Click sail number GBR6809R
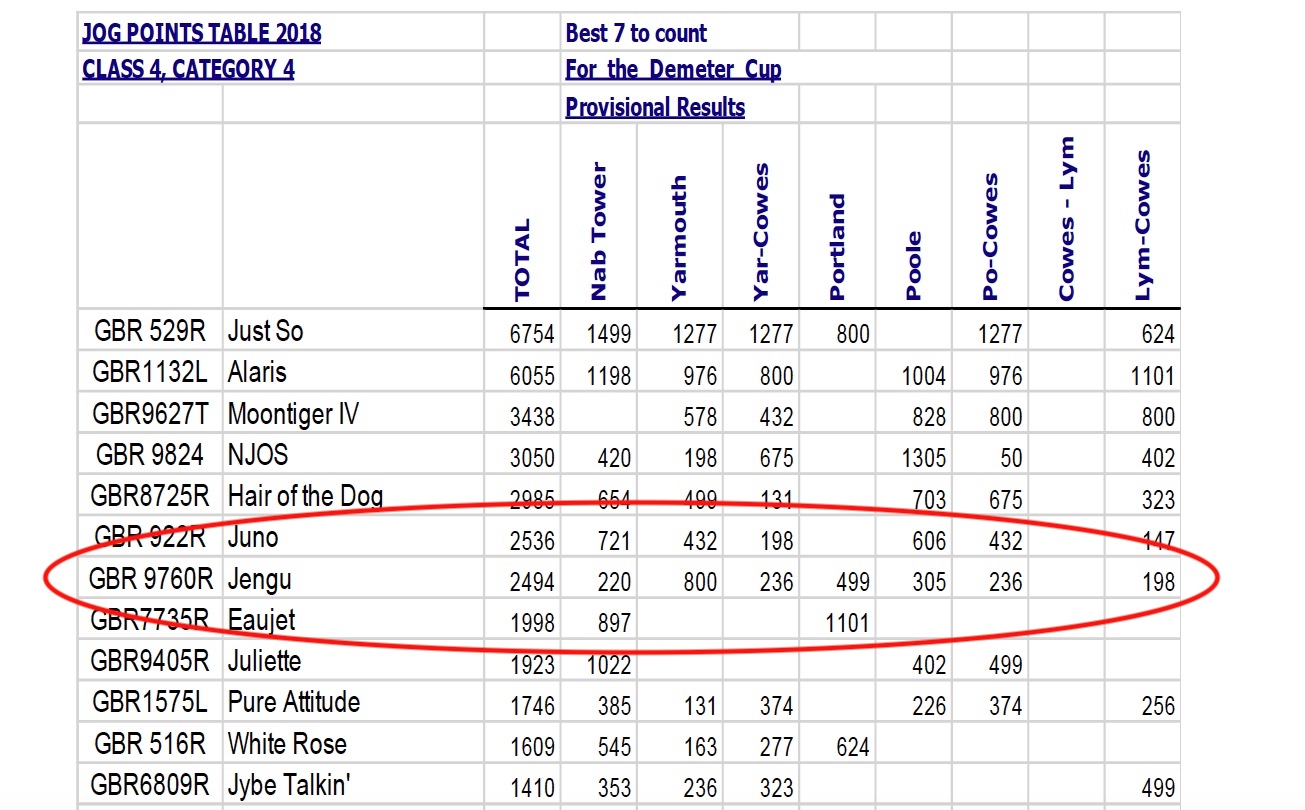This screenshot has width=1305, height=810. point(149,785)
